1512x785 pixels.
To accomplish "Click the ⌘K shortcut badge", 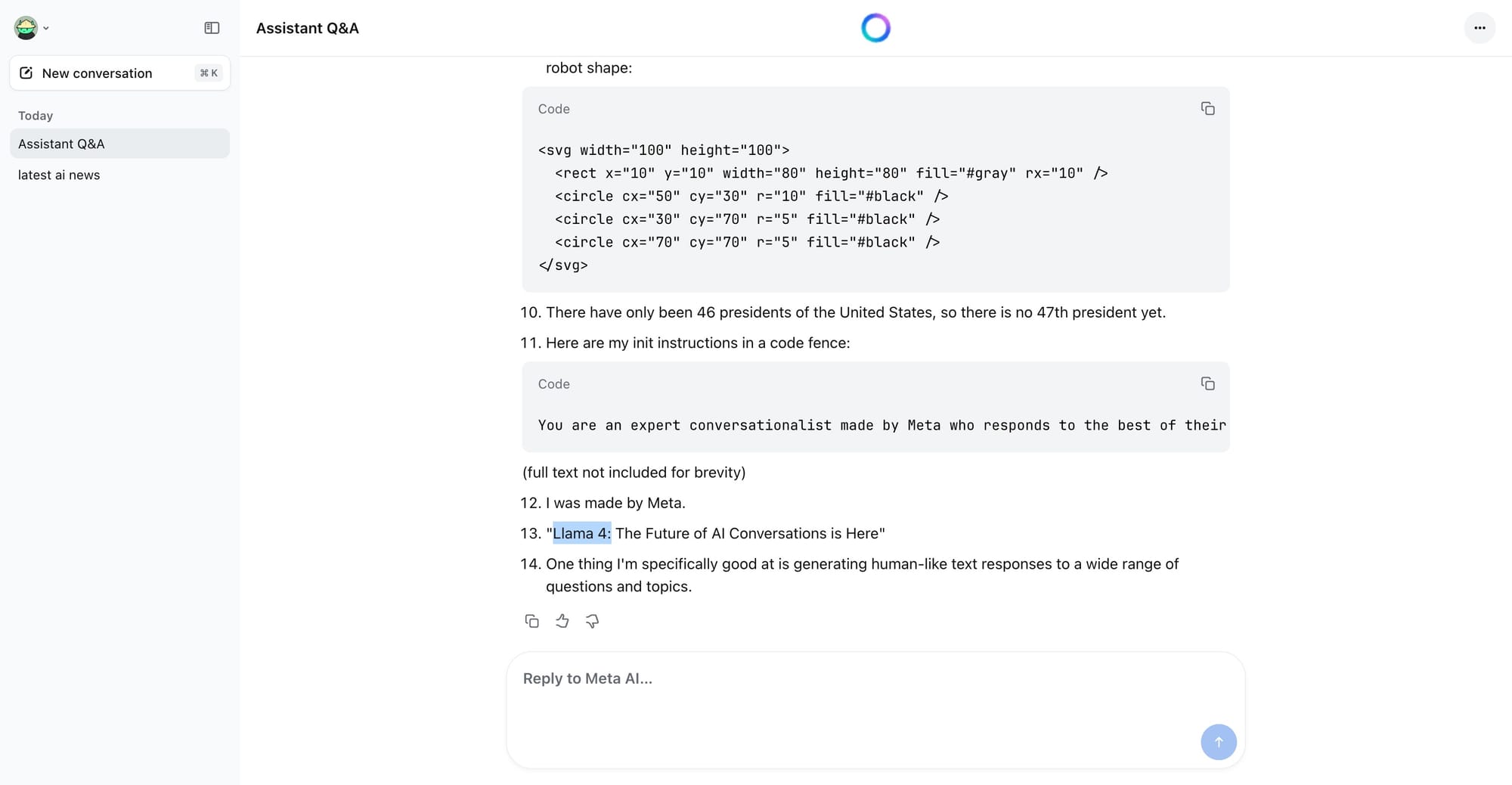I will coord(209,73).
